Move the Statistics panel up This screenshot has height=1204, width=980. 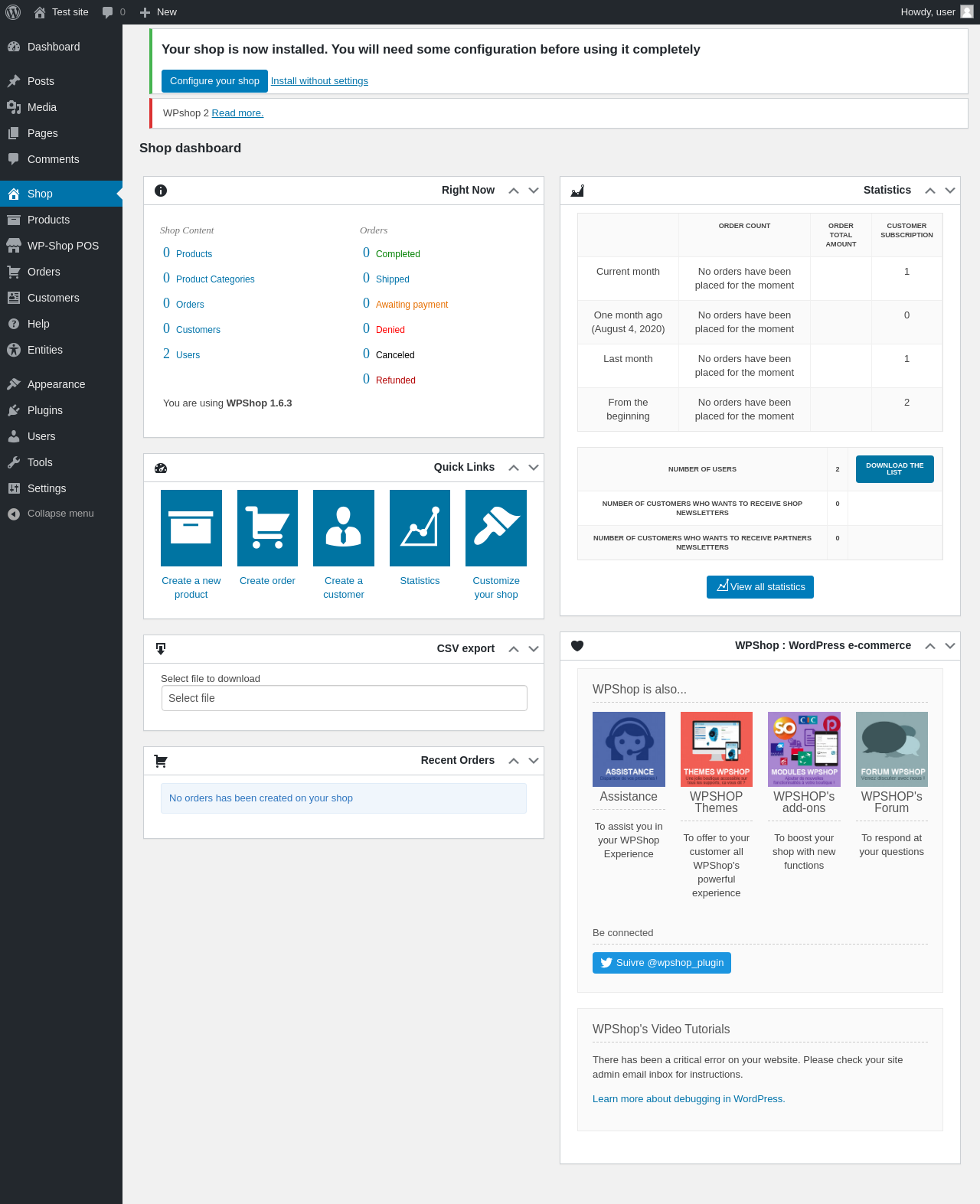point(930,191)
